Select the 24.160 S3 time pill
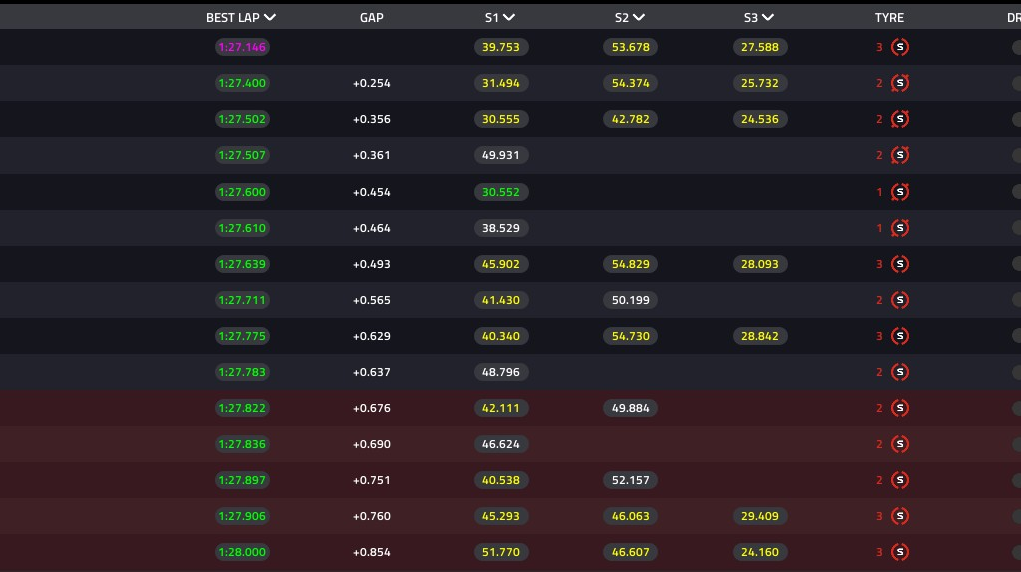 point(760,552)
